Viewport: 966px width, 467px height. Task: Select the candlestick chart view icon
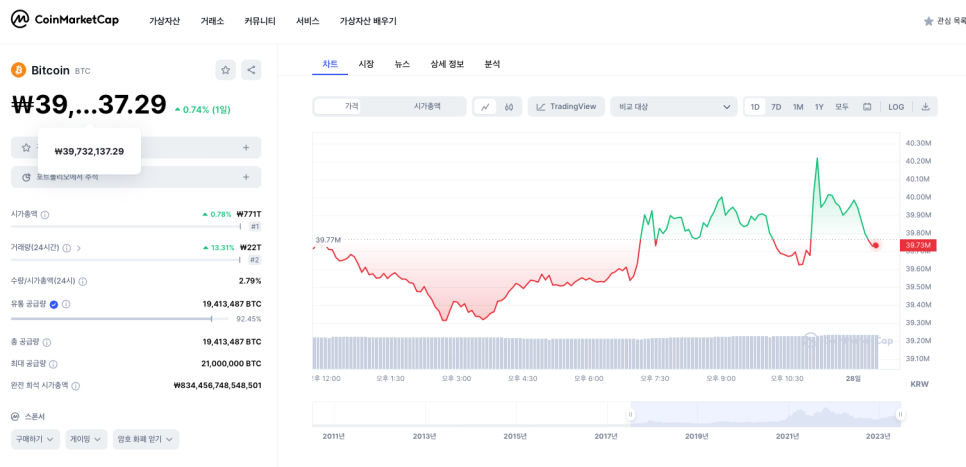coord(509,107)
